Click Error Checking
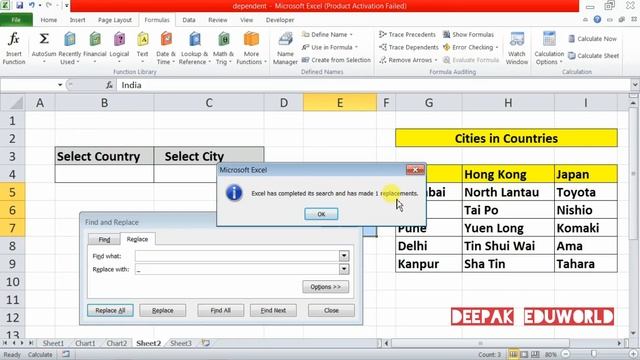This screenshot has width=640, height=360. coord(471,47)
